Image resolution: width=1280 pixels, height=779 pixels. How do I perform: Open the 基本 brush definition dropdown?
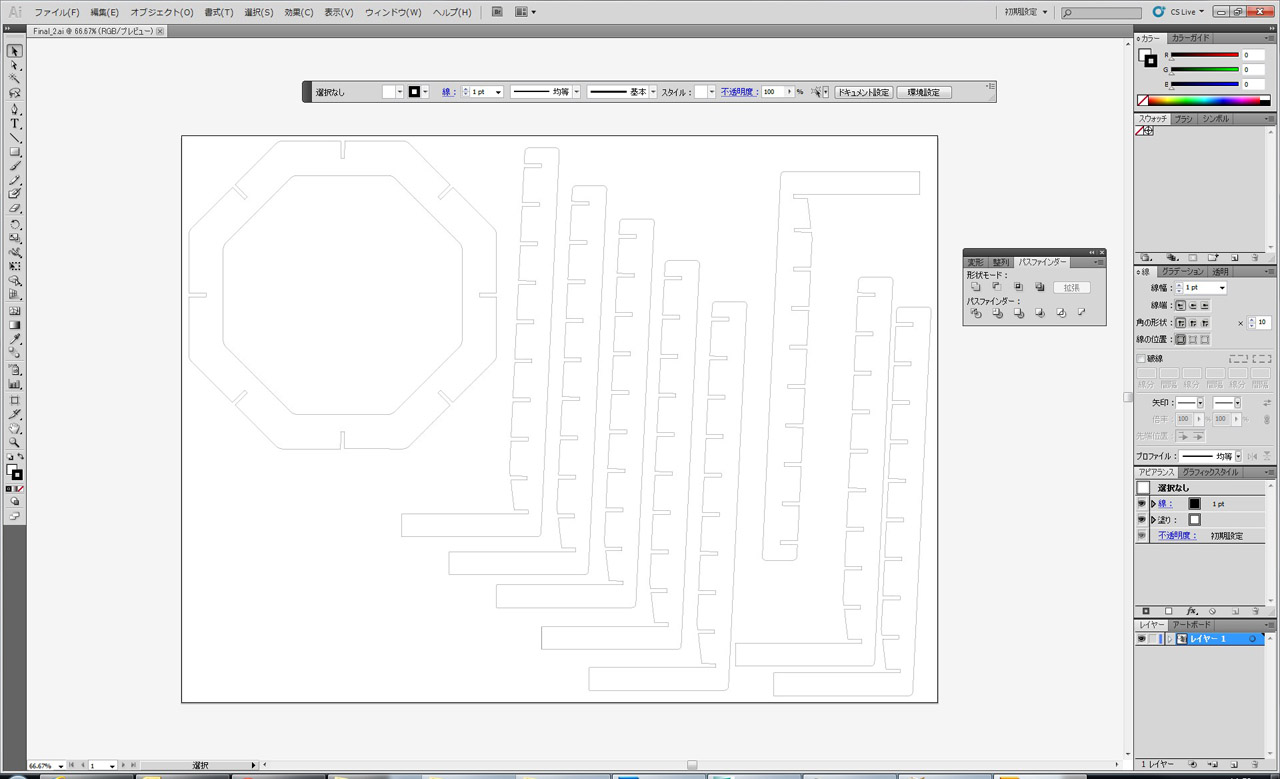653,92
